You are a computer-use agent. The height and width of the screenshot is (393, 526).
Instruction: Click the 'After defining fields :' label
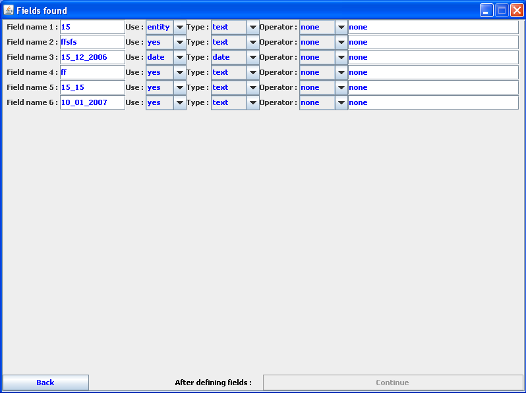pos(213,383)
